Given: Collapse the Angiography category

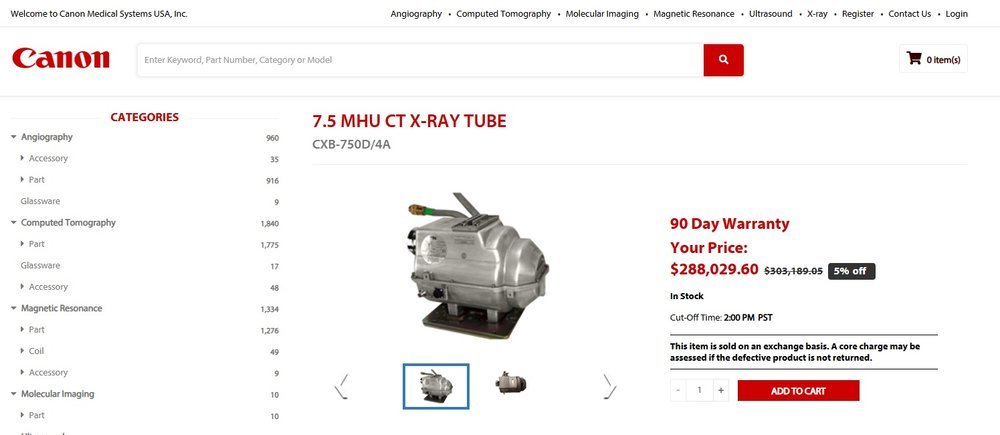Looking at the screenshot, I should [x=14, y=137].
